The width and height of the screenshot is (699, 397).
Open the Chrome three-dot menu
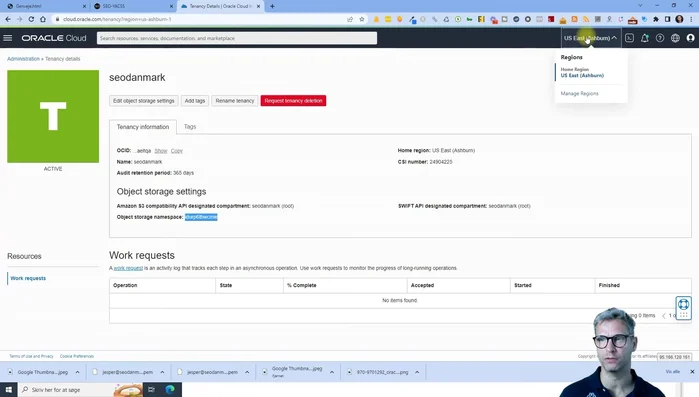(691, 19)
